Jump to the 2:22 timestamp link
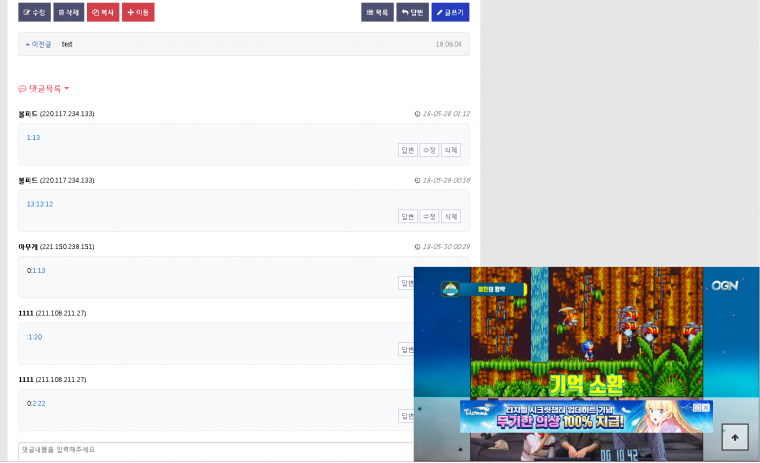 coord(39,403)
